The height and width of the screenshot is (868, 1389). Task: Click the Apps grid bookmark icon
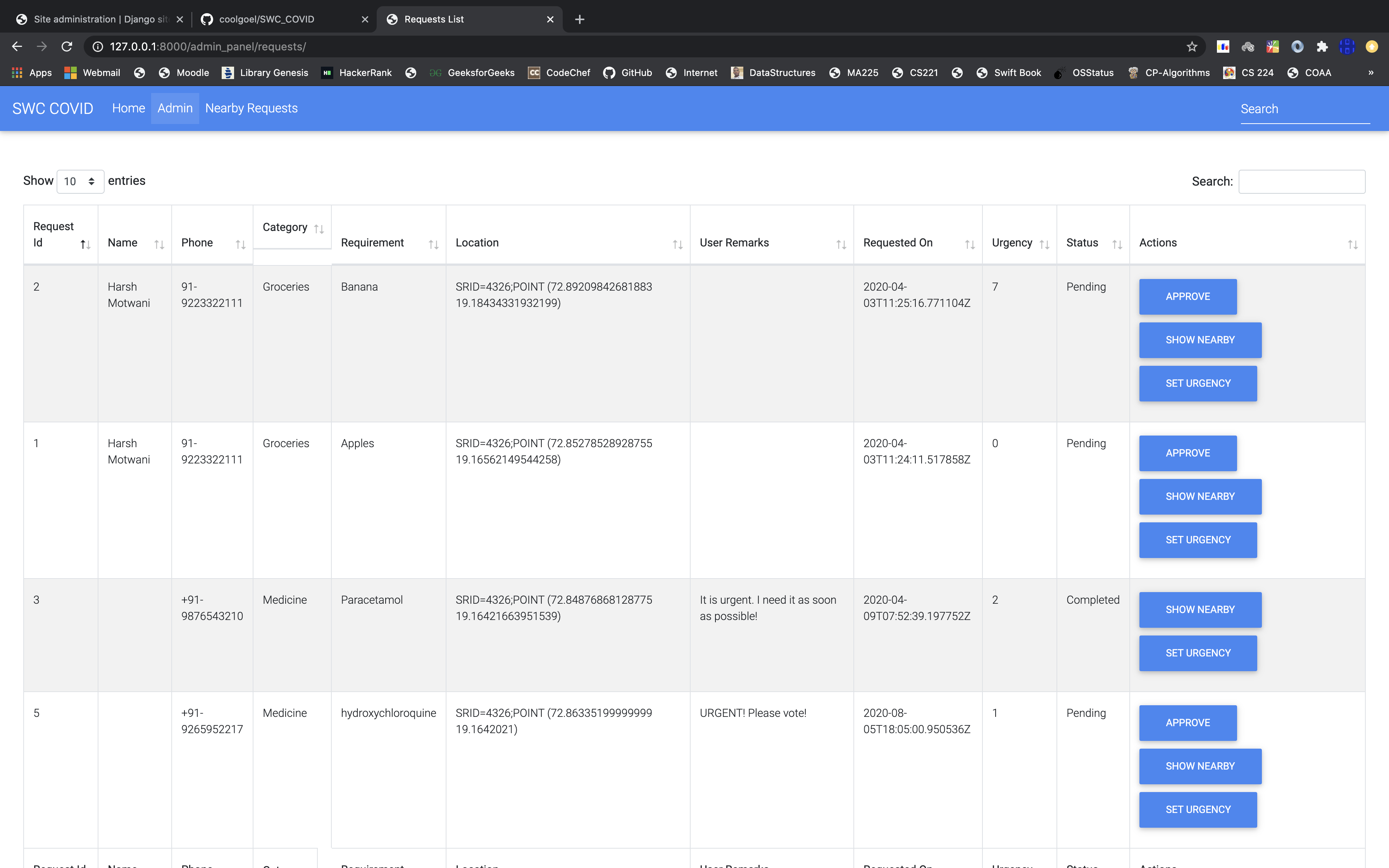click(x=17, y=73)
